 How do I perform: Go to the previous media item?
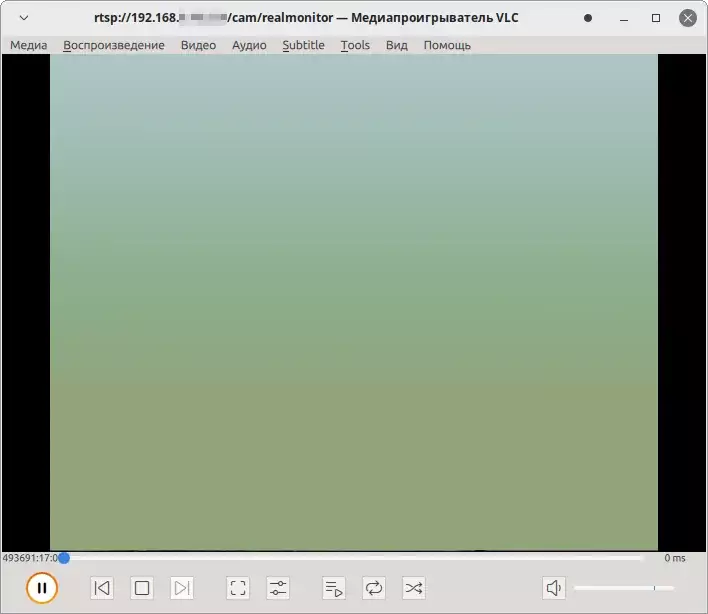pos(102,588)
